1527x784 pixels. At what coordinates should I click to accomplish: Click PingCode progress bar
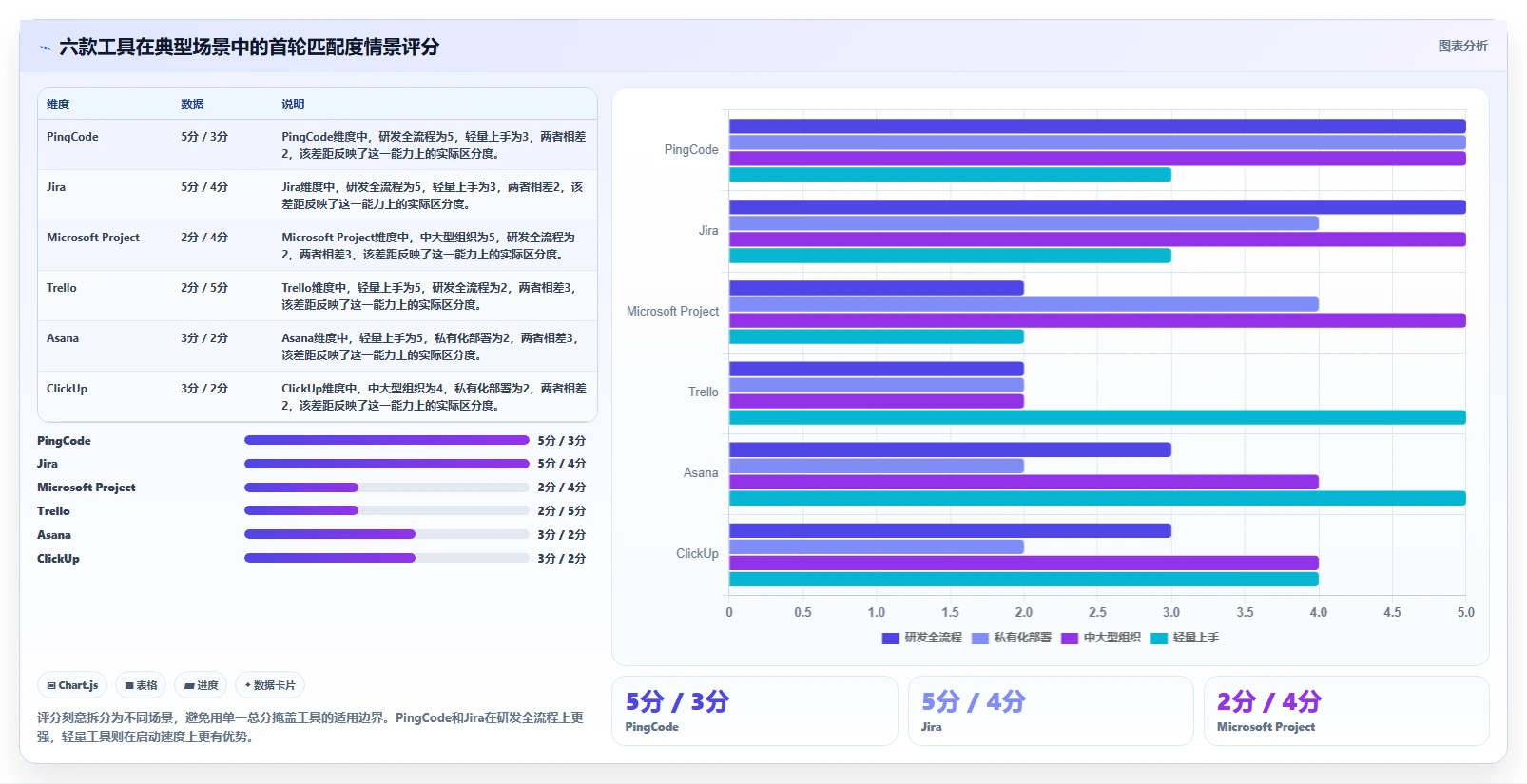pyautogui.click(x=386, y=440)
